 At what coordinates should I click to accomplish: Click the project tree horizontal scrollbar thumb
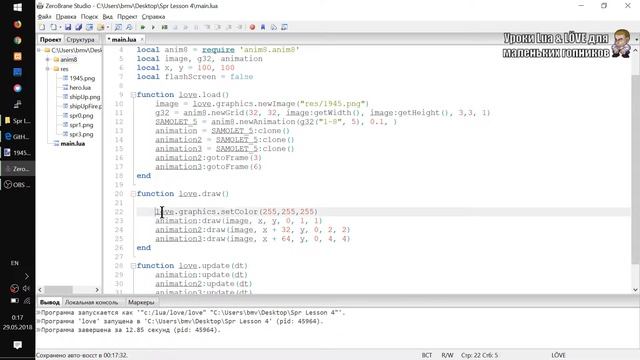click(59, 290)
